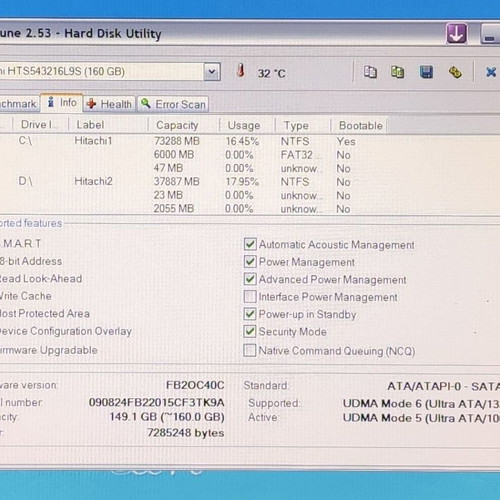Open the HTS543216L9S drive combo box

pos(110,71)
